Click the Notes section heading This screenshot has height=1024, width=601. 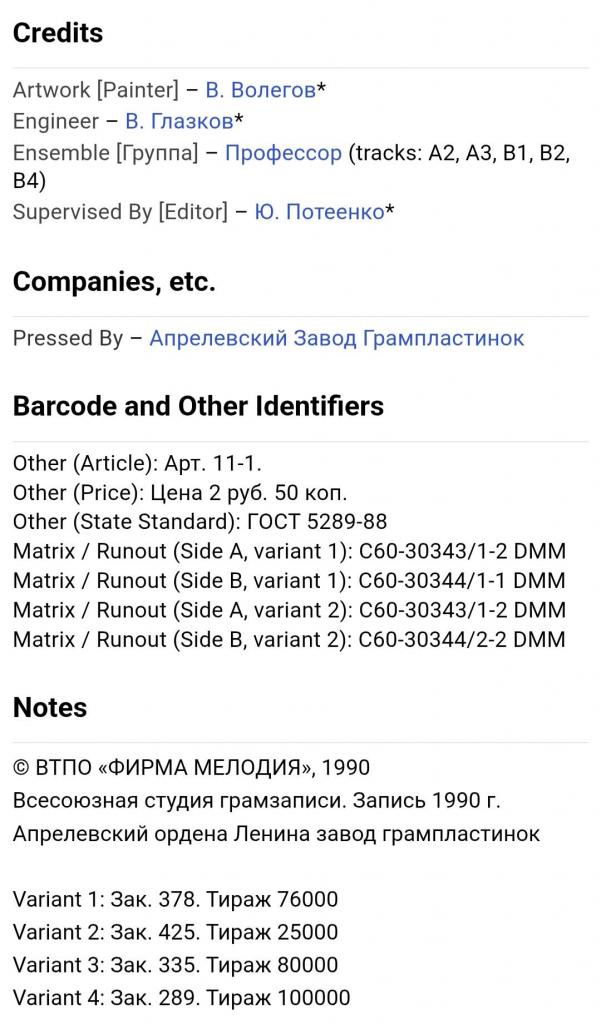[x=50, y=707]
